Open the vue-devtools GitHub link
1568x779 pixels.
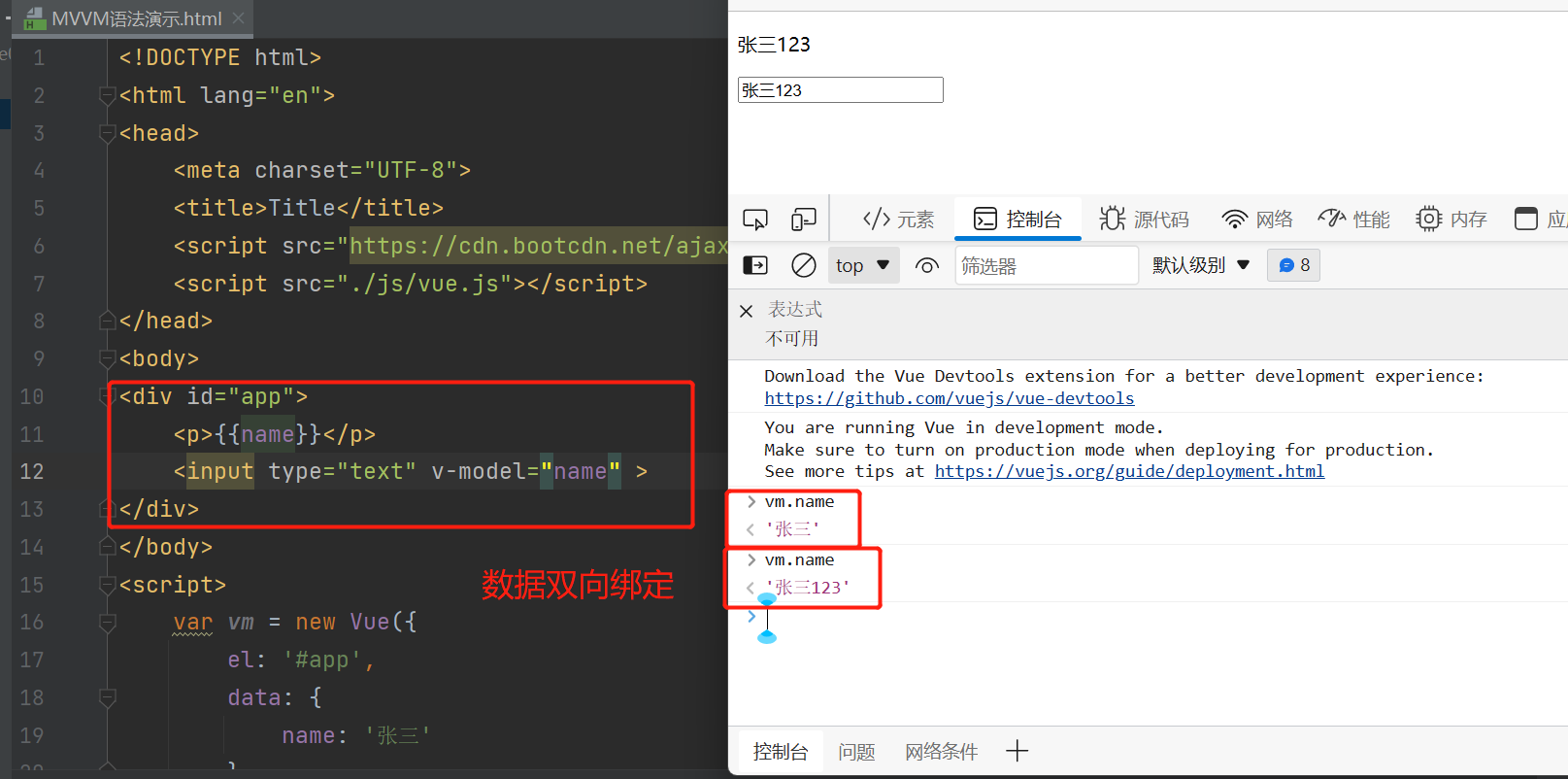[949, 398]
